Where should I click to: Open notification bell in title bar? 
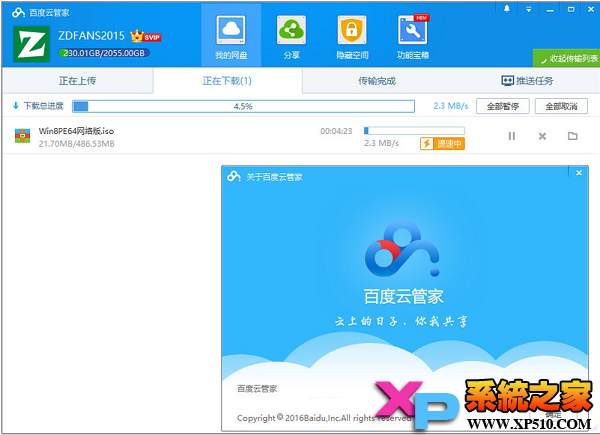tap(507, 9)
